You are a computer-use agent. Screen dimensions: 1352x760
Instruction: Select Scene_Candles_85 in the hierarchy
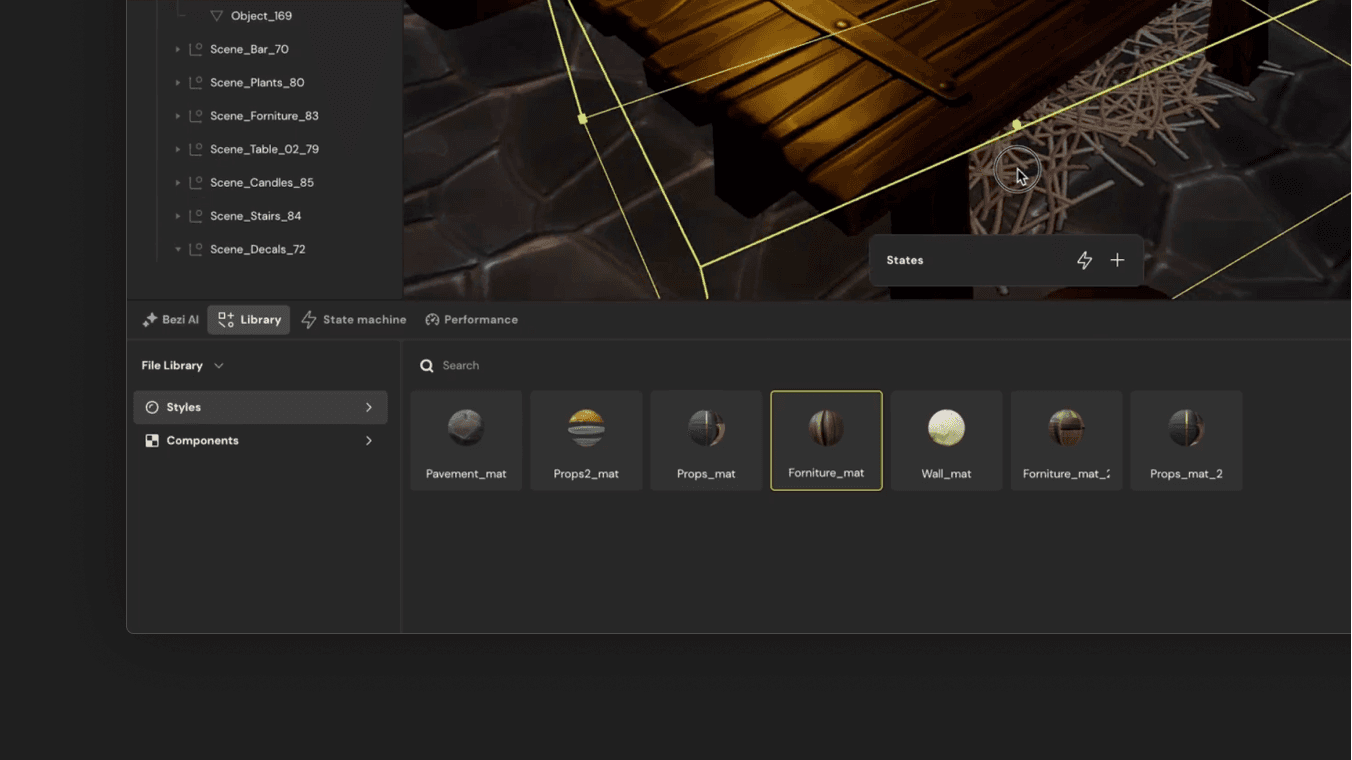tap(262, 182)
